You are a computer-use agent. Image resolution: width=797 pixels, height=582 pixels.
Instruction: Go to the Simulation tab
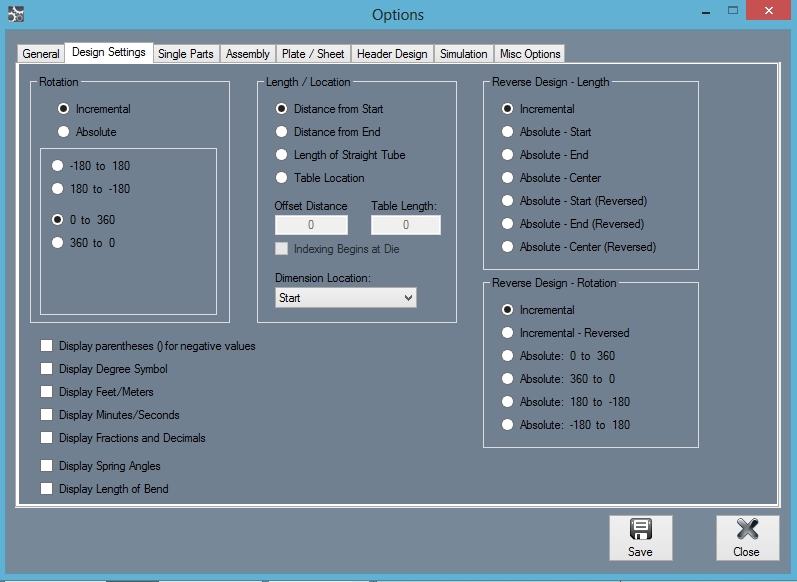click(x=464, y=54)
